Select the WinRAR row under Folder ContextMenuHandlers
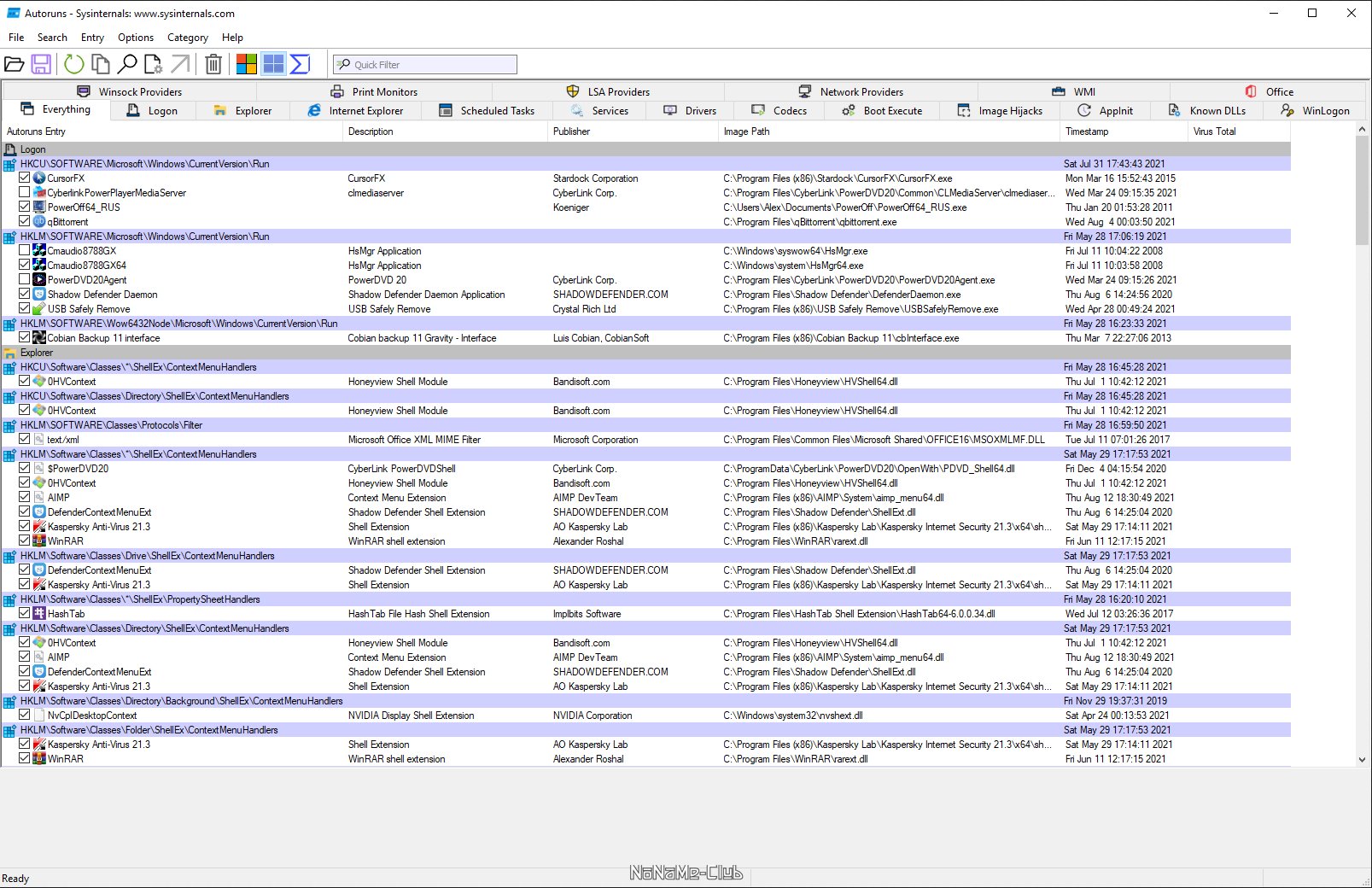This screenshot has height=888, width=1372. pos(646,759)
